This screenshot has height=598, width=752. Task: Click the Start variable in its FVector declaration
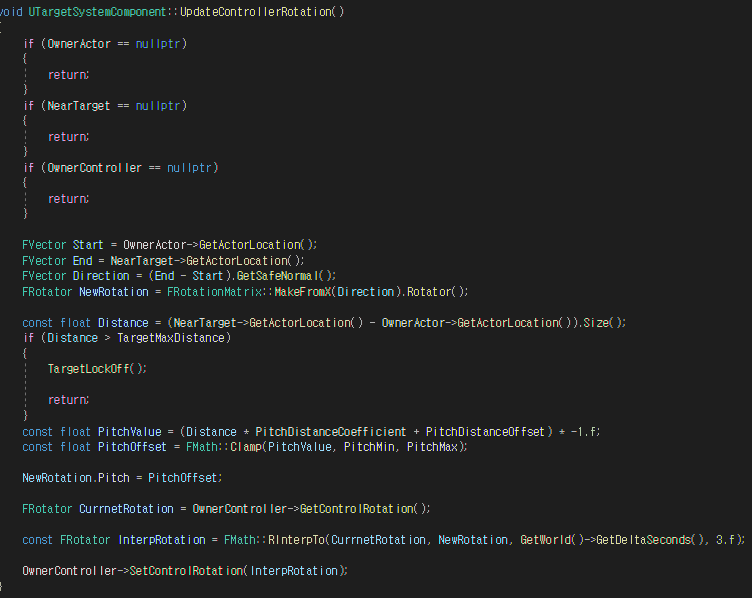88,245
